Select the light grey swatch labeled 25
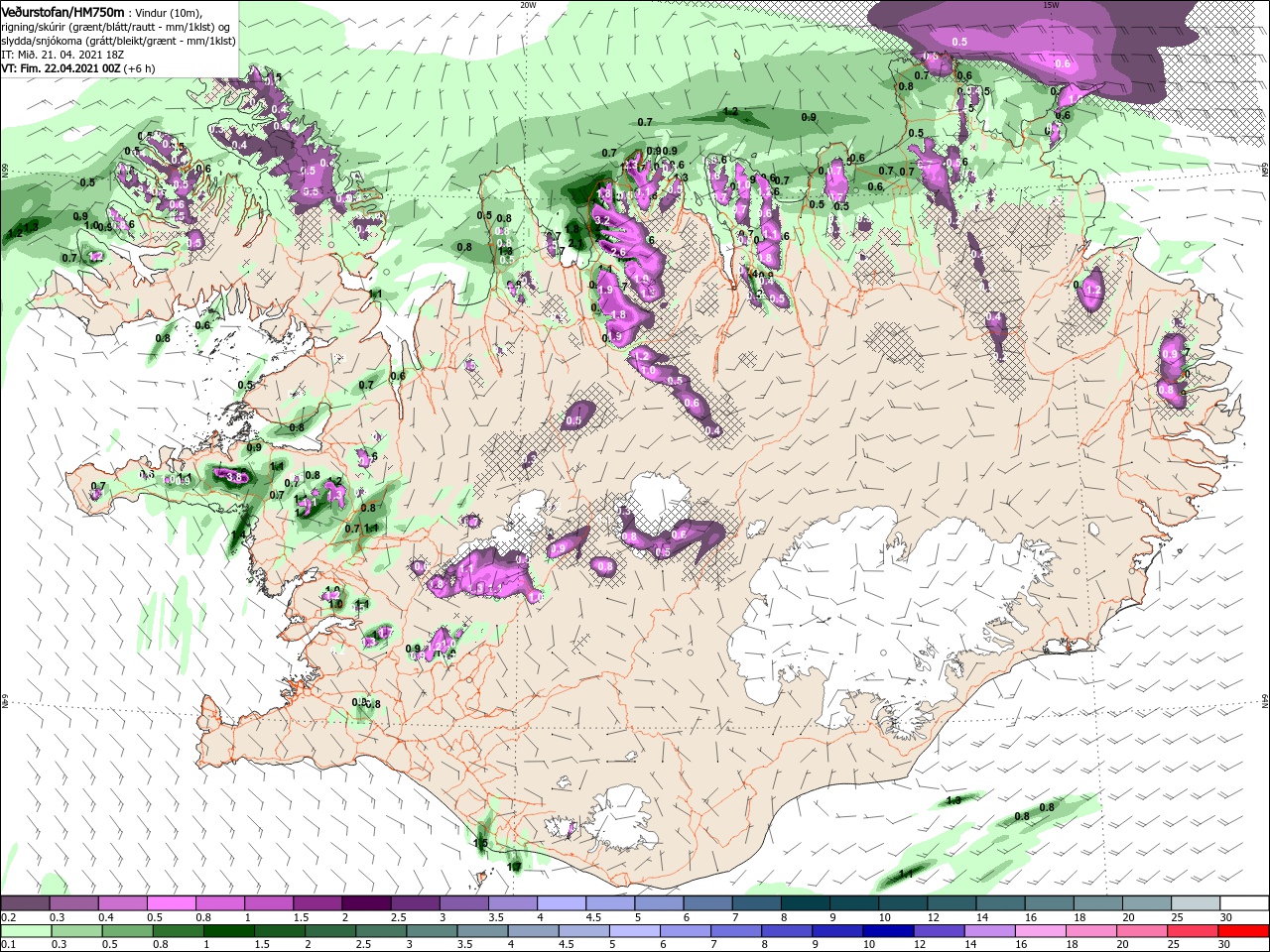The height and width of the screenshot is (952, 1270). pos(1197,904)
